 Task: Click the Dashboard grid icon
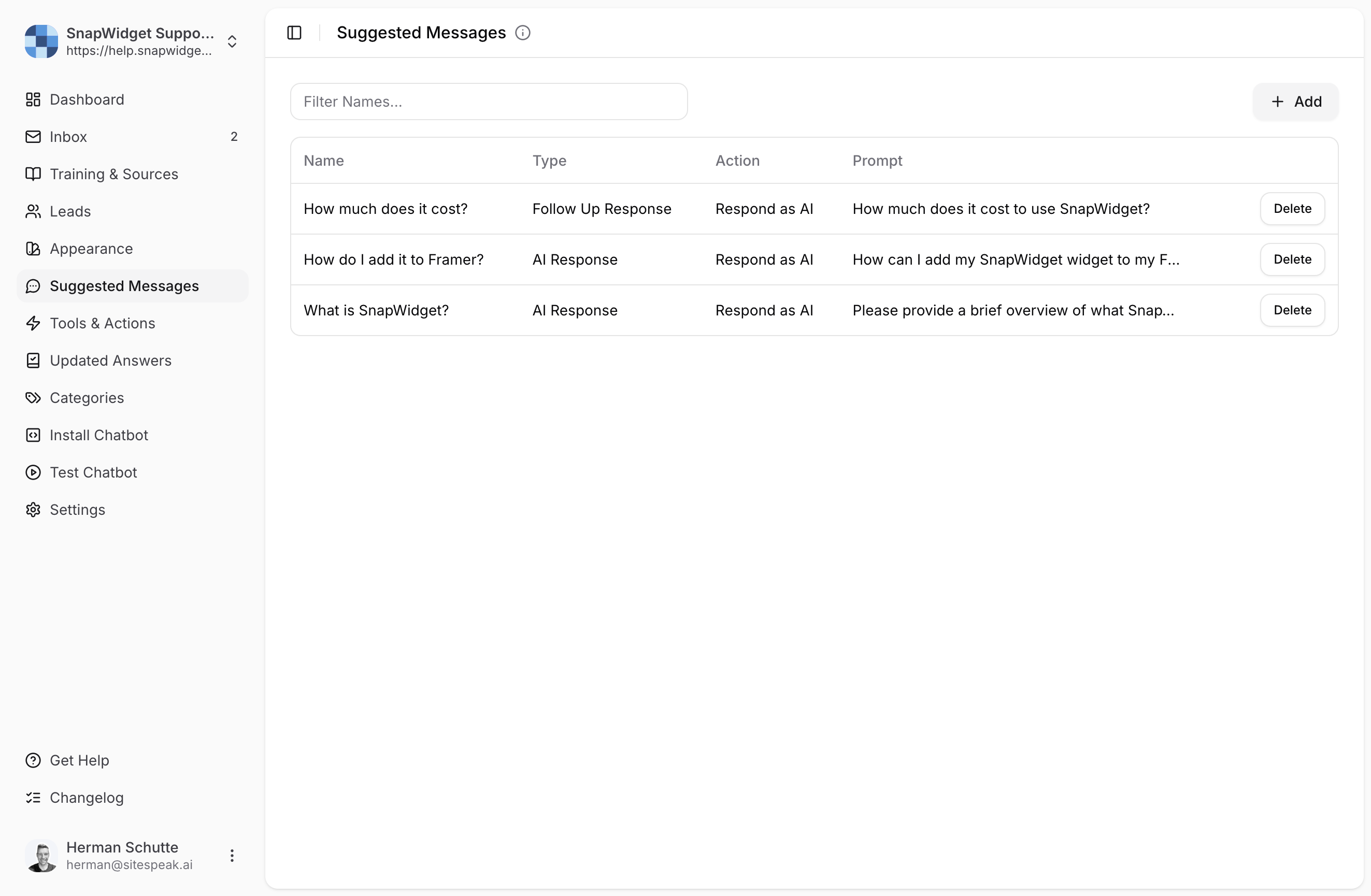point(33,99)
